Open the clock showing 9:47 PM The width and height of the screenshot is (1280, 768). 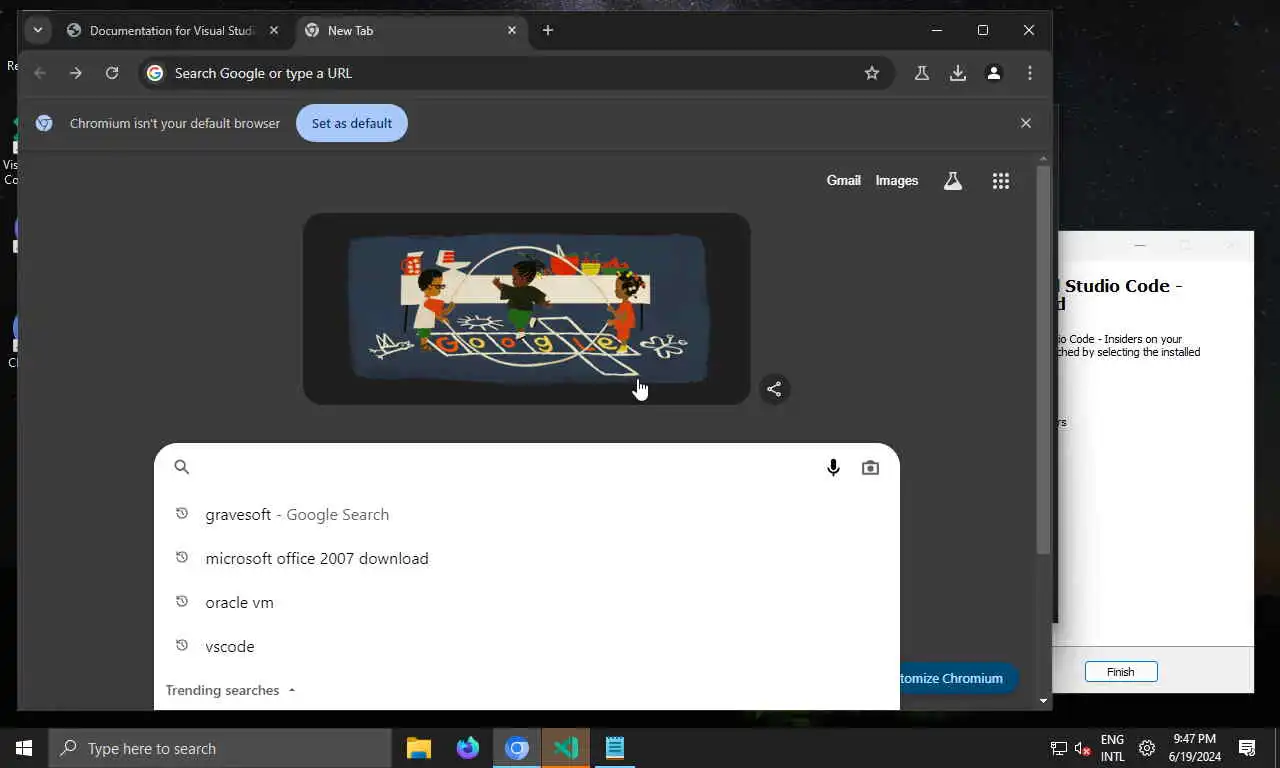pyautogui.click(x=1194, y=748)
